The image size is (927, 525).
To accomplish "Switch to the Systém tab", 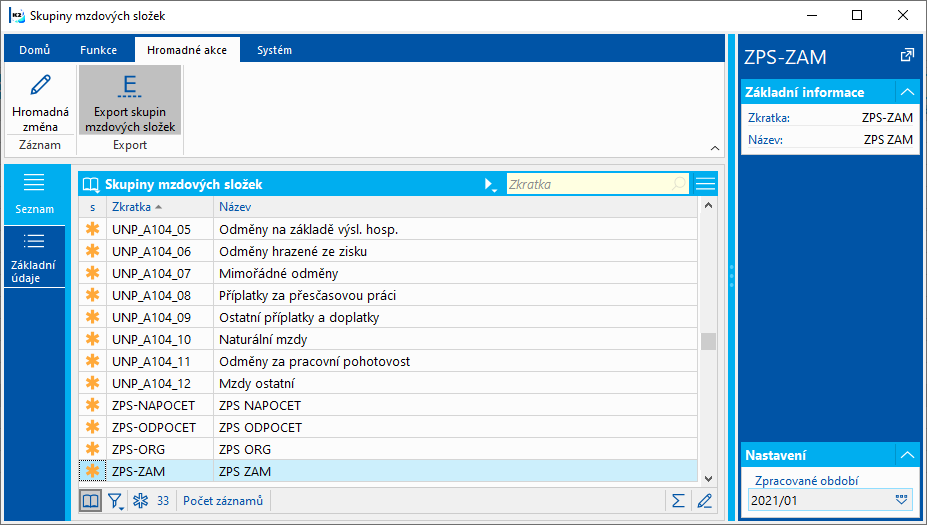I will [x=274, y=50].
